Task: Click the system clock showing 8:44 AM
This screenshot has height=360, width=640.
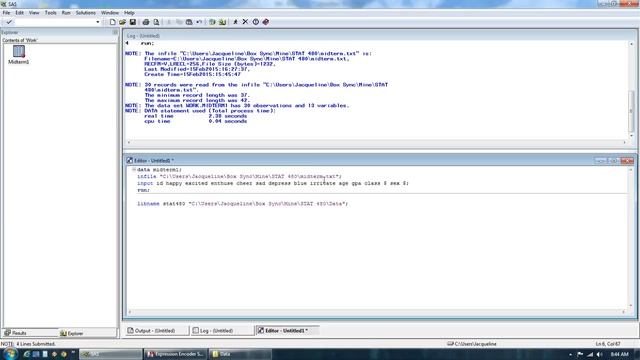Action: tap(620, 354)
